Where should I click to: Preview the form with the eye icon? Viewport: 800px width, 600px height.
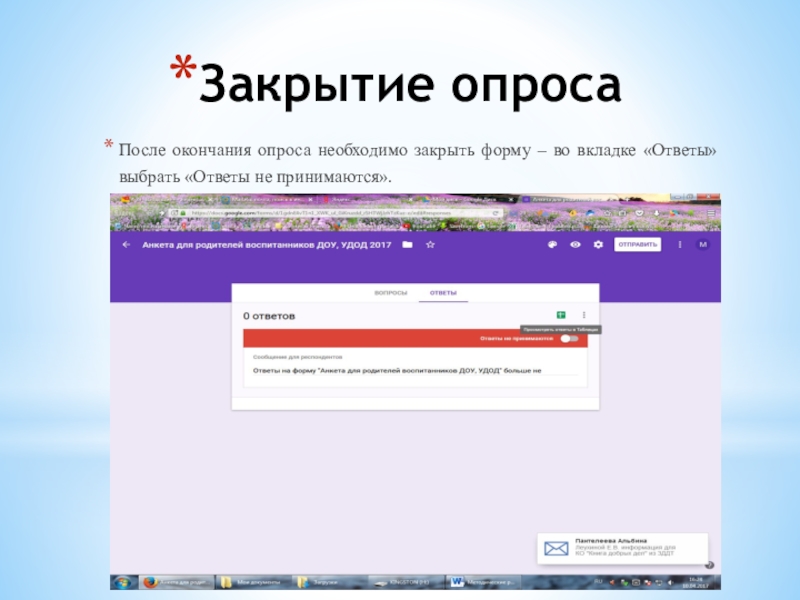575,245
